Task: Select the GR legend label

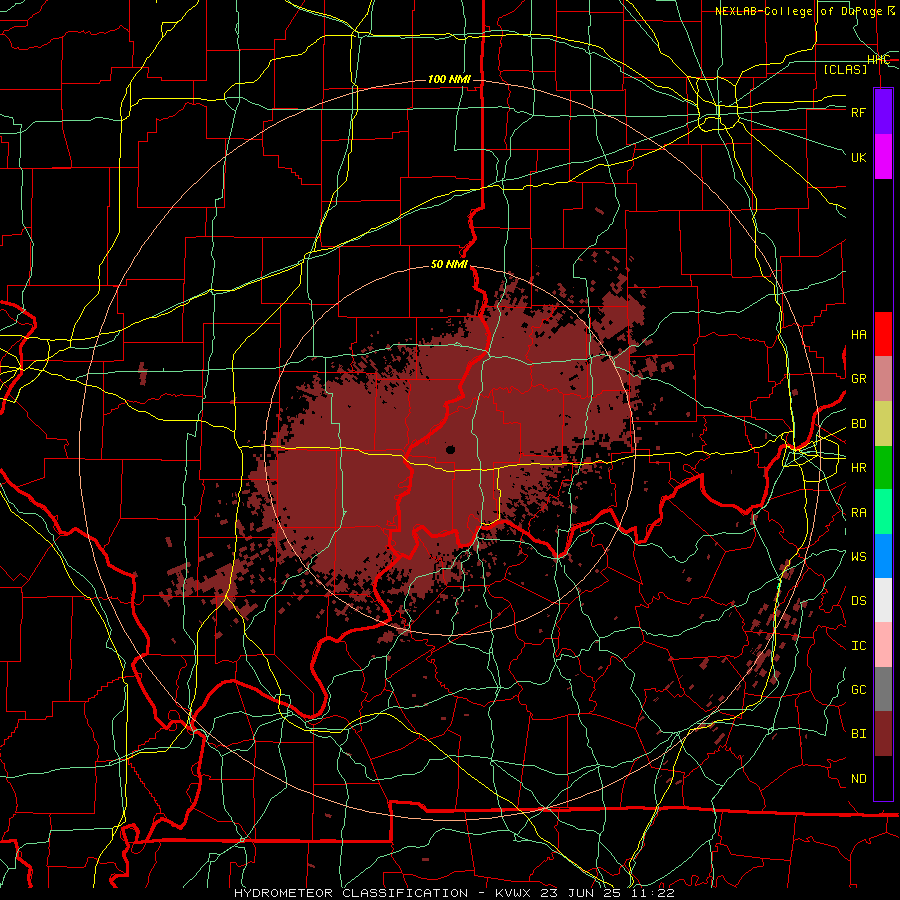Action: 858,379
